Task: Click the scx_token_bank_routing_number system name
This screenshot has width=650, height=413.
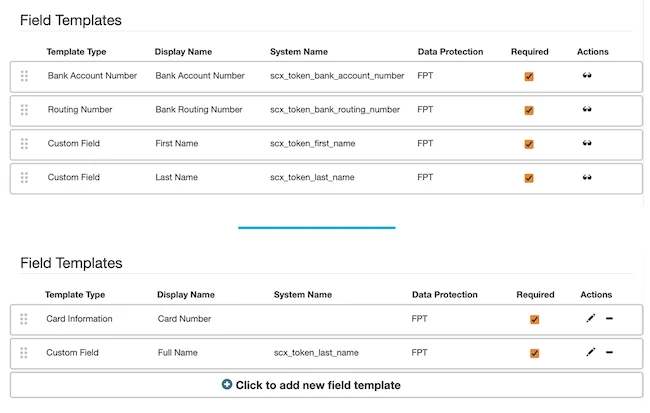Action: (335, 110)
